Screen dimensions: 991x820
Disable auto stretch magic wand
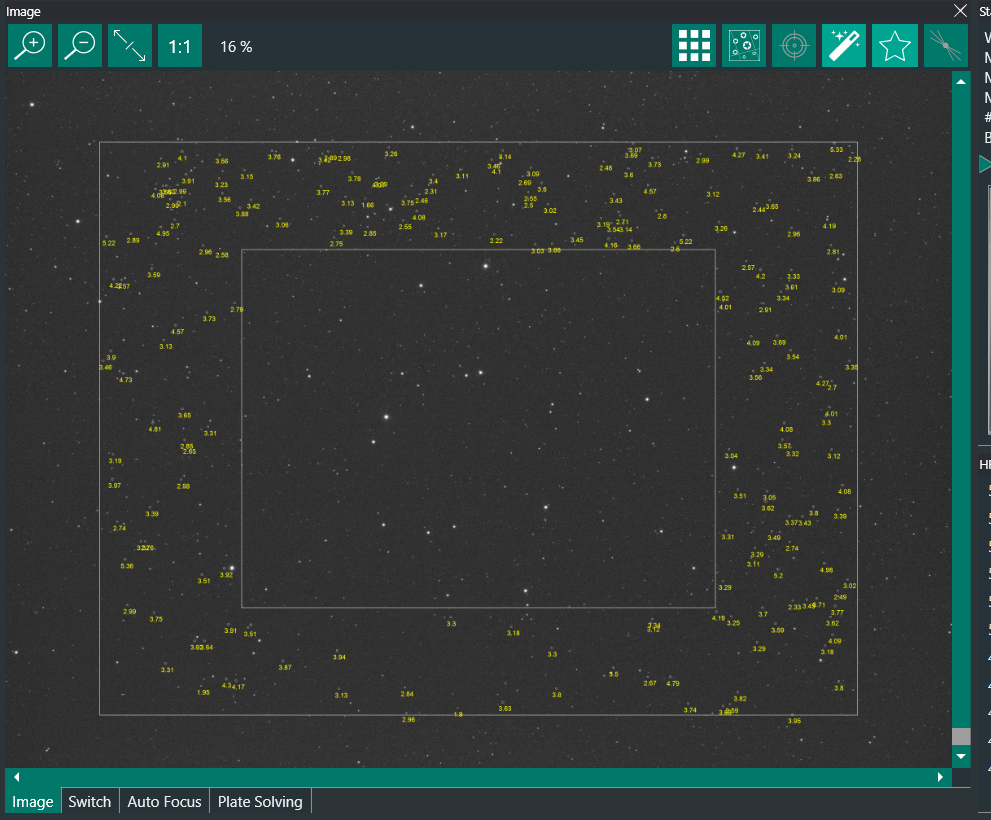[x=844, y=46]
